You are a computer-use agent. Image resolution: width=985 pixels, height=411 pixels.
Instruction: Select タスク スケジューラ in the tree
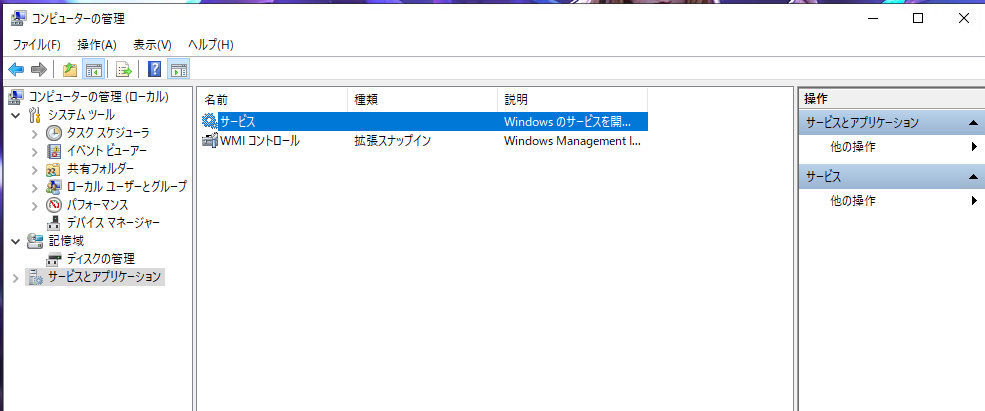108,133
